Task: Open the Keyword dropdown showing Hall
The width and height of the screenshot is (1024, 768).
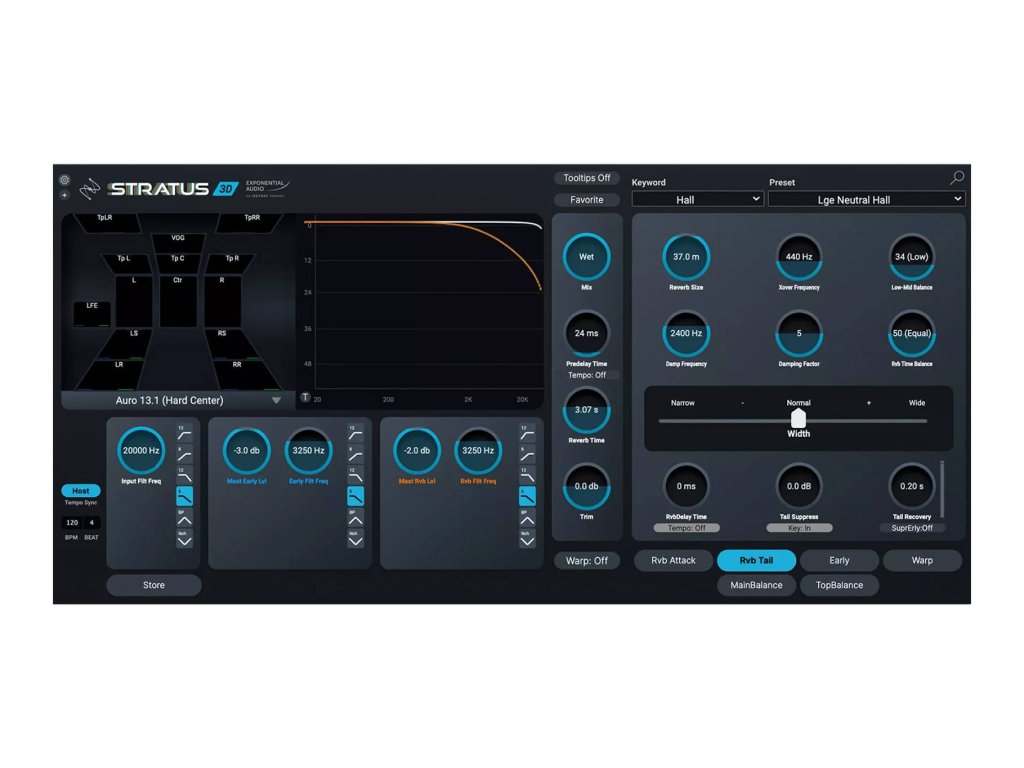Action: click(x=697, y=199)
